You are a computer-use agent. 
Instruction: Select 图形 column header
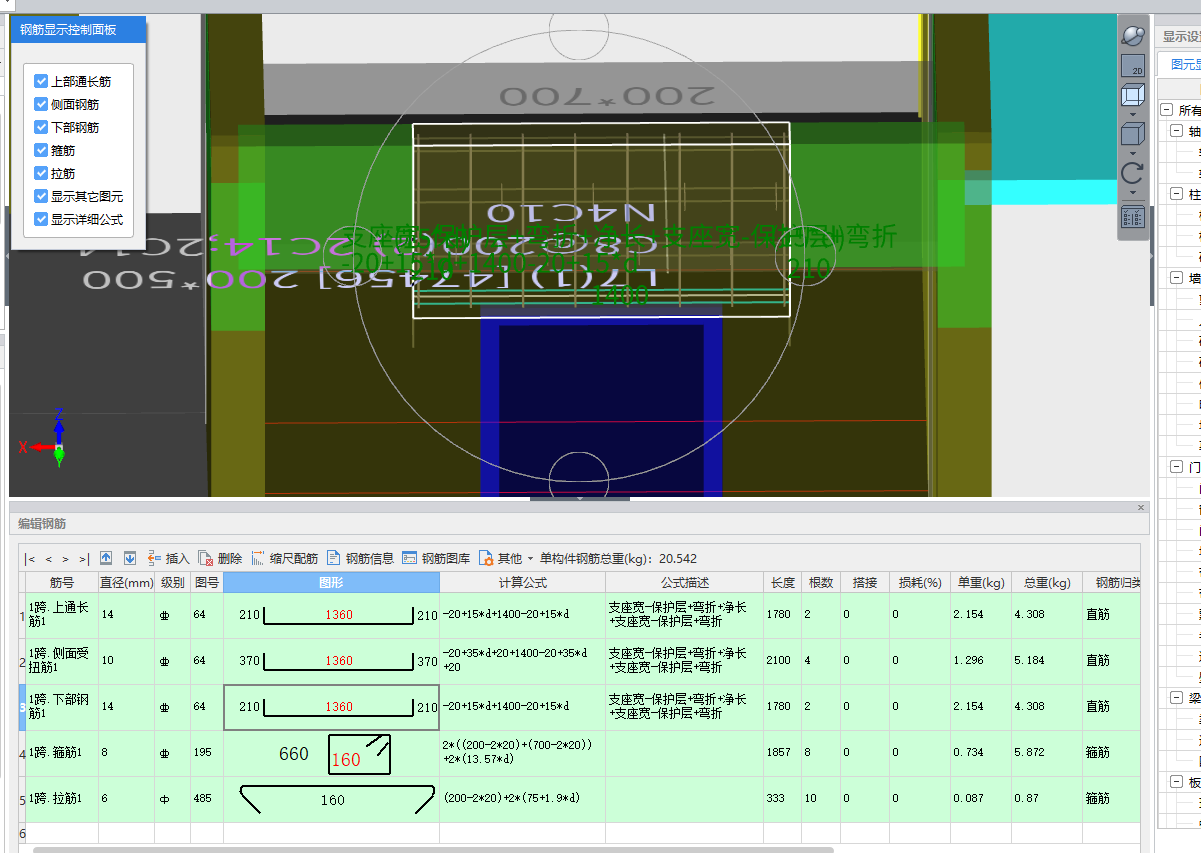[331, 582]
